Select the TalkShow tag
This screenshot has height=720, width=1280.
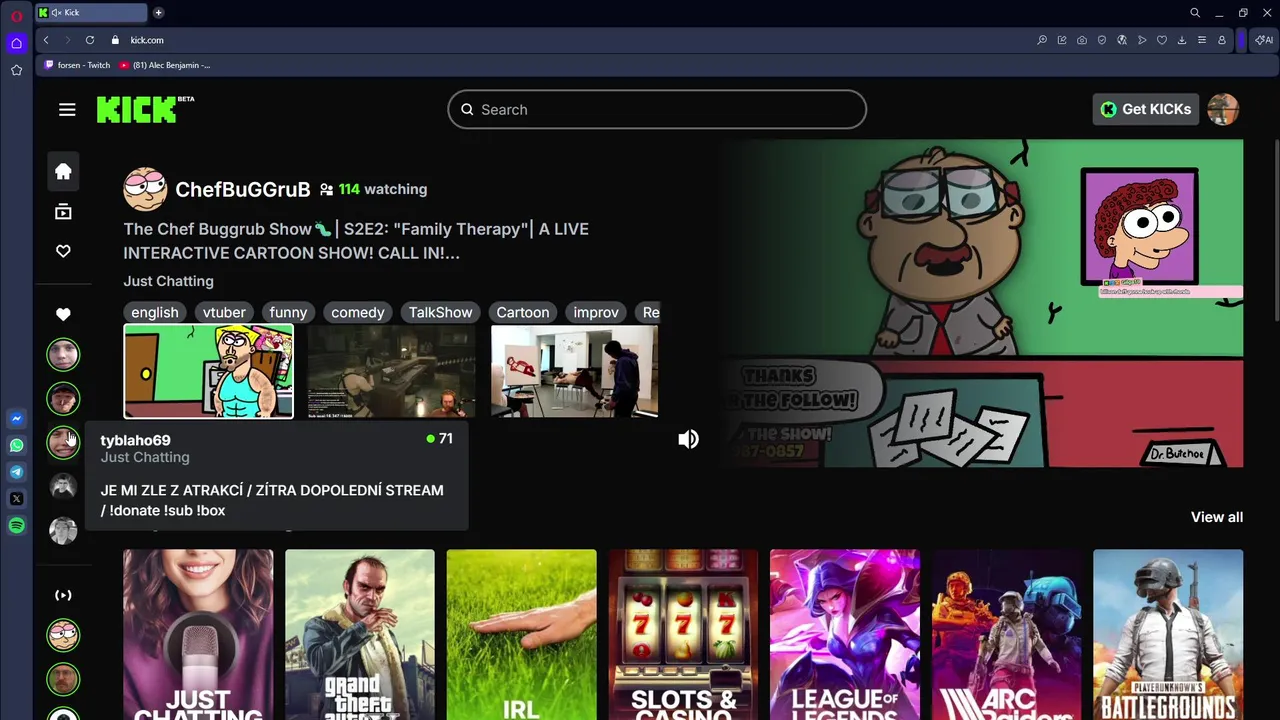[x=440, y=312]
